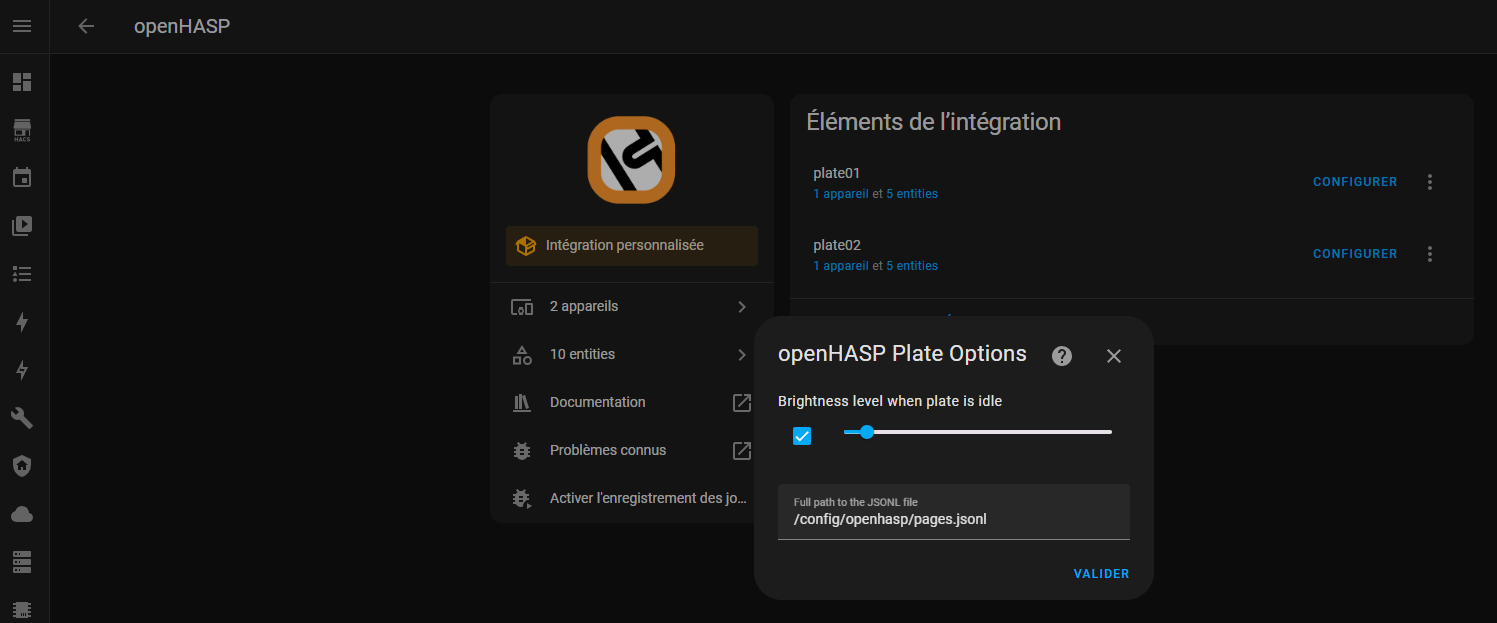Open the cloud sidebar icon

pos(22,514)
